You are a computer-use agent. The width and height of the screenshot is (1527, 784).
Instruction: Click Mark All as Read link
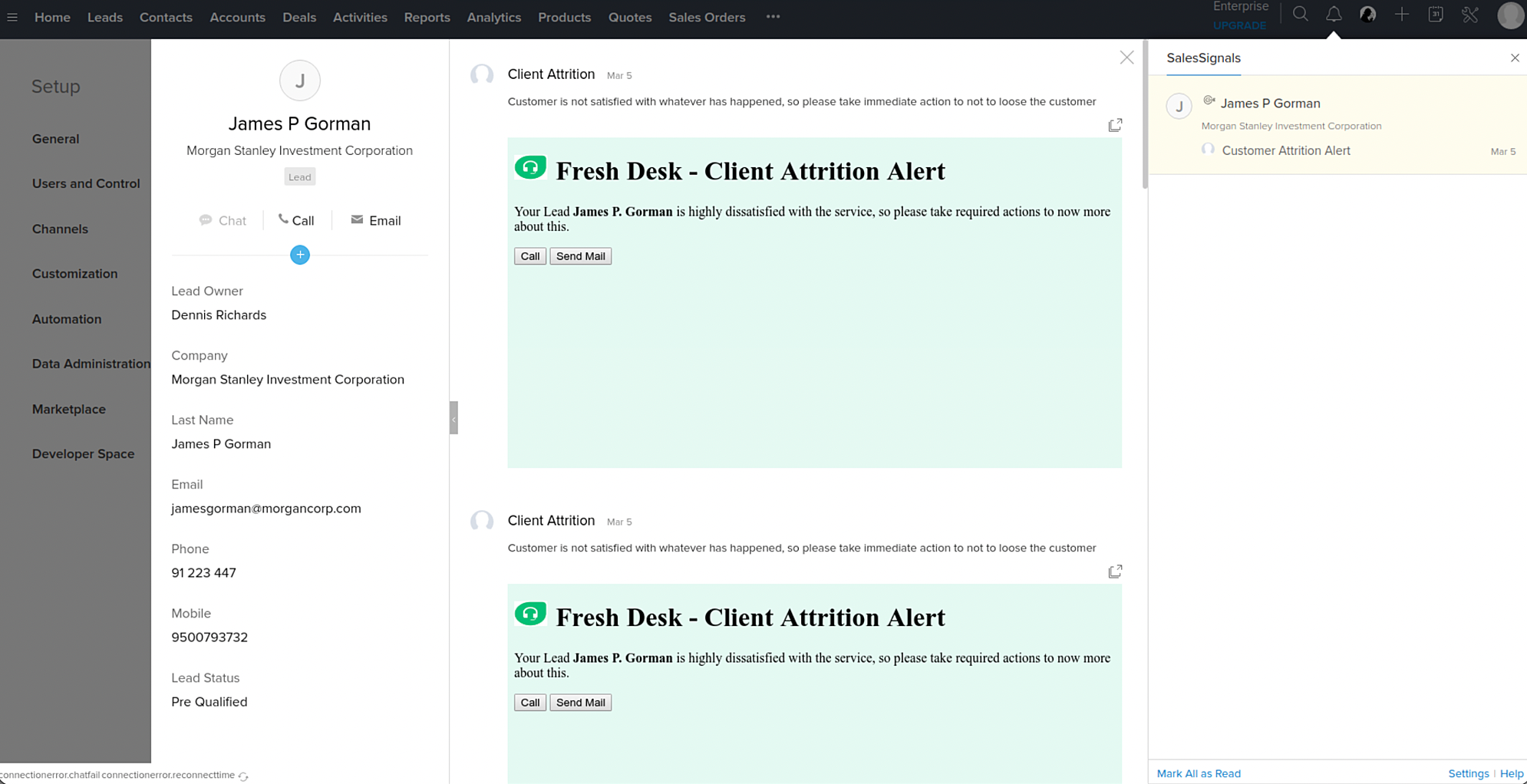(1198, 773)
